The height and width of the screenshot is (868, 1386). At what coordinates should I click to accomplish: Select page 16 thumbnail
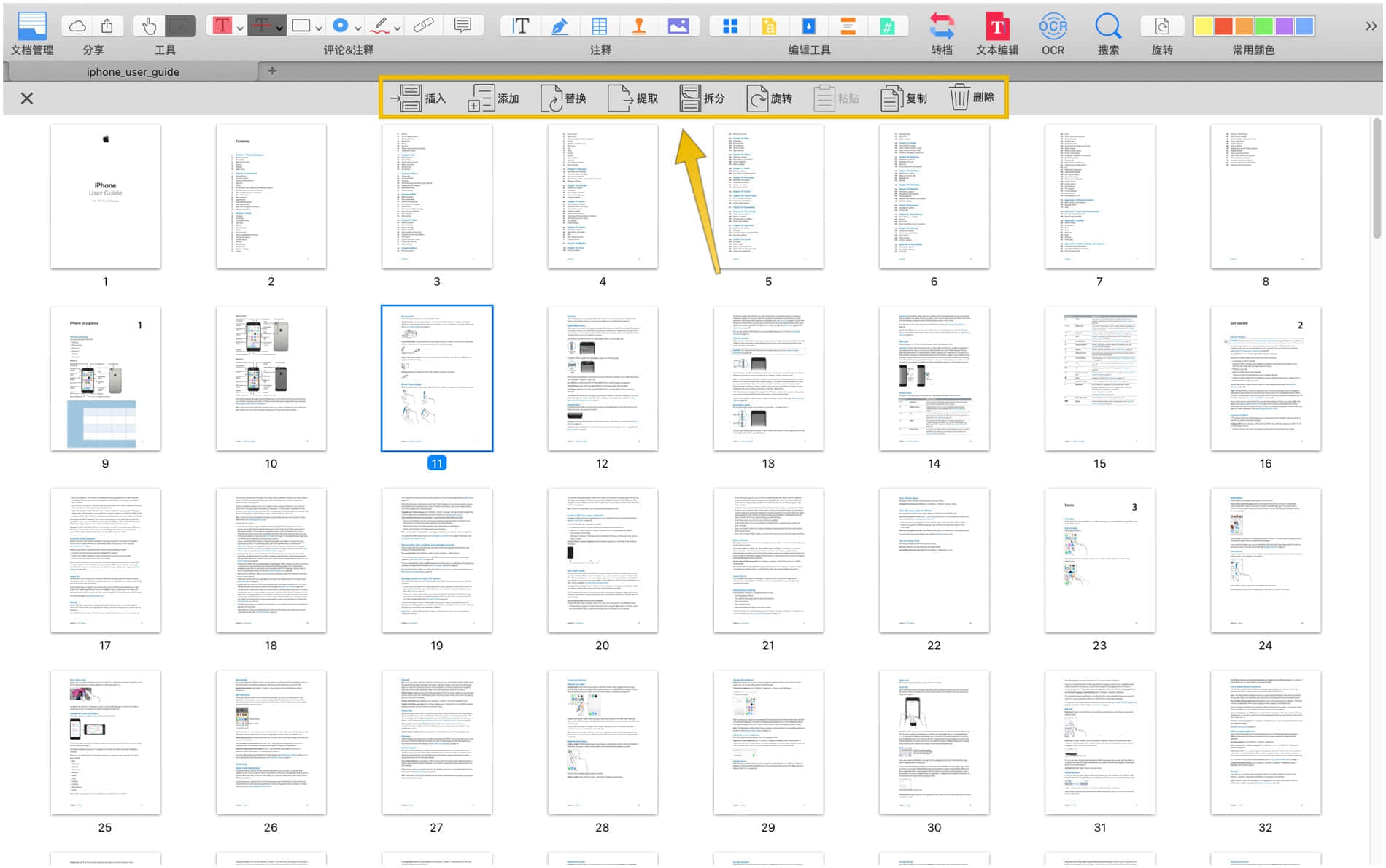pos(1266,379)
